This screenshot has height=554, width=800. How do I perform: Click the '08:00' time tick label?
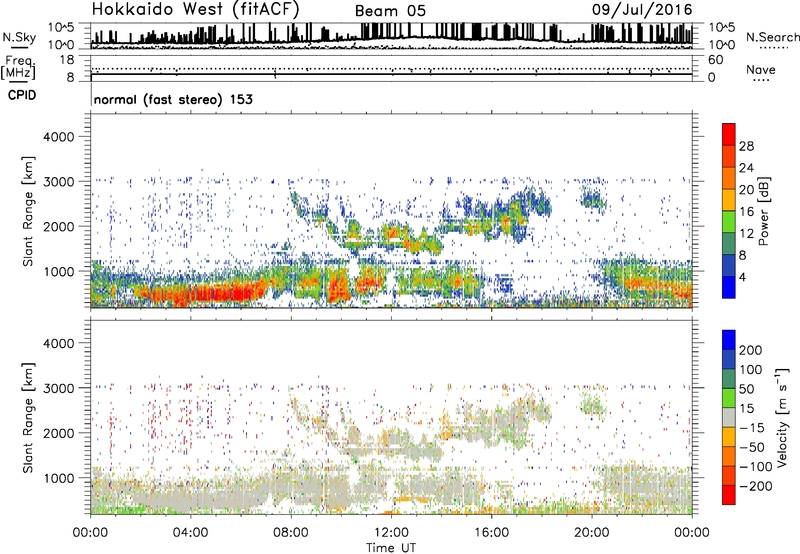(x=291, y=532)
